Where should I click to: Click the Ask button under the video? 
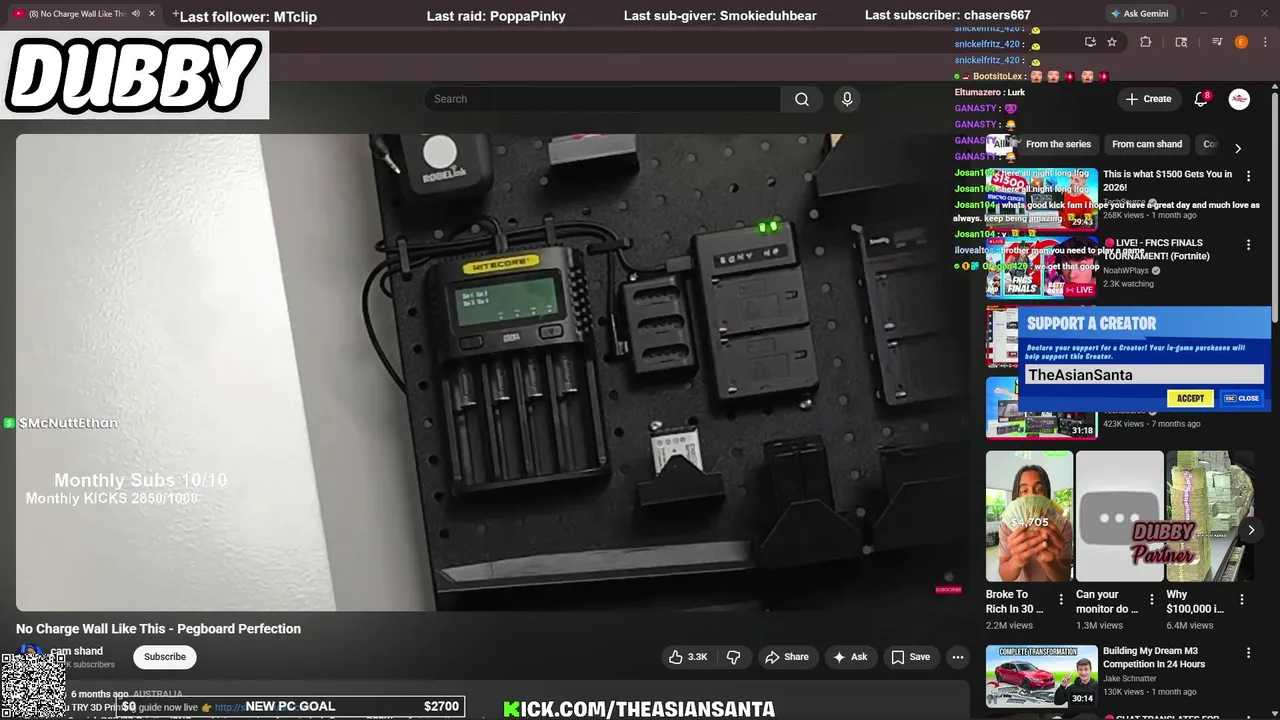[x=850, y=657]
